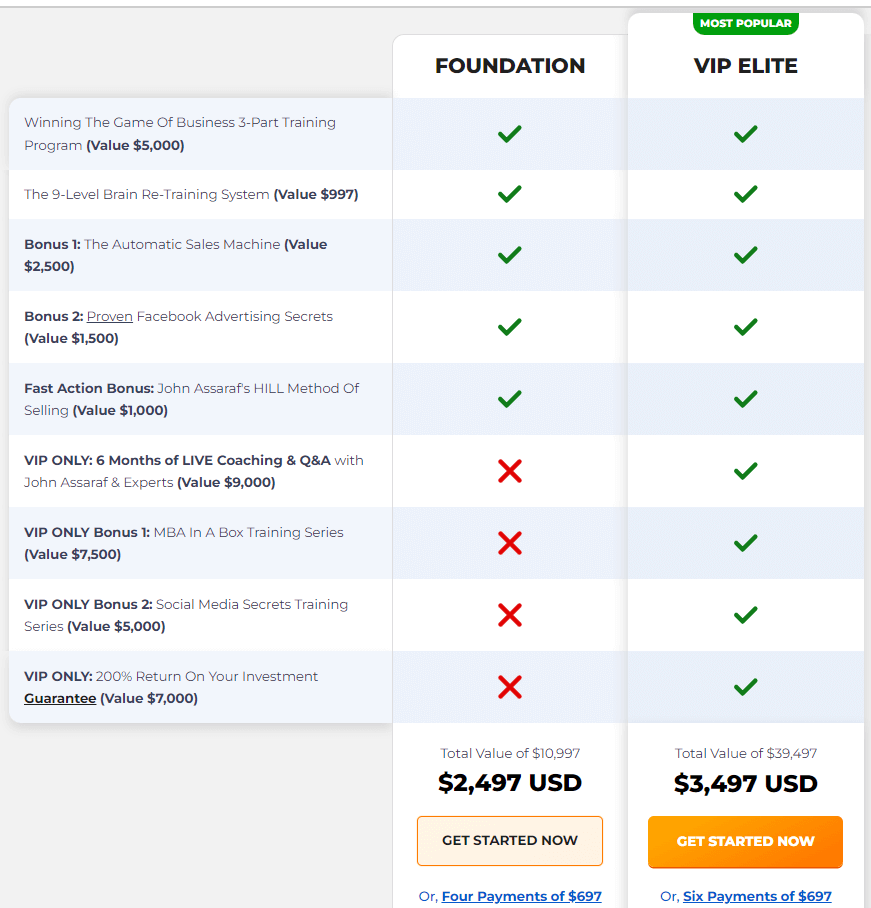Viewport: 871px width, 908px height.
Task: Click the Most Popular green badge
Action: (745, 23)
